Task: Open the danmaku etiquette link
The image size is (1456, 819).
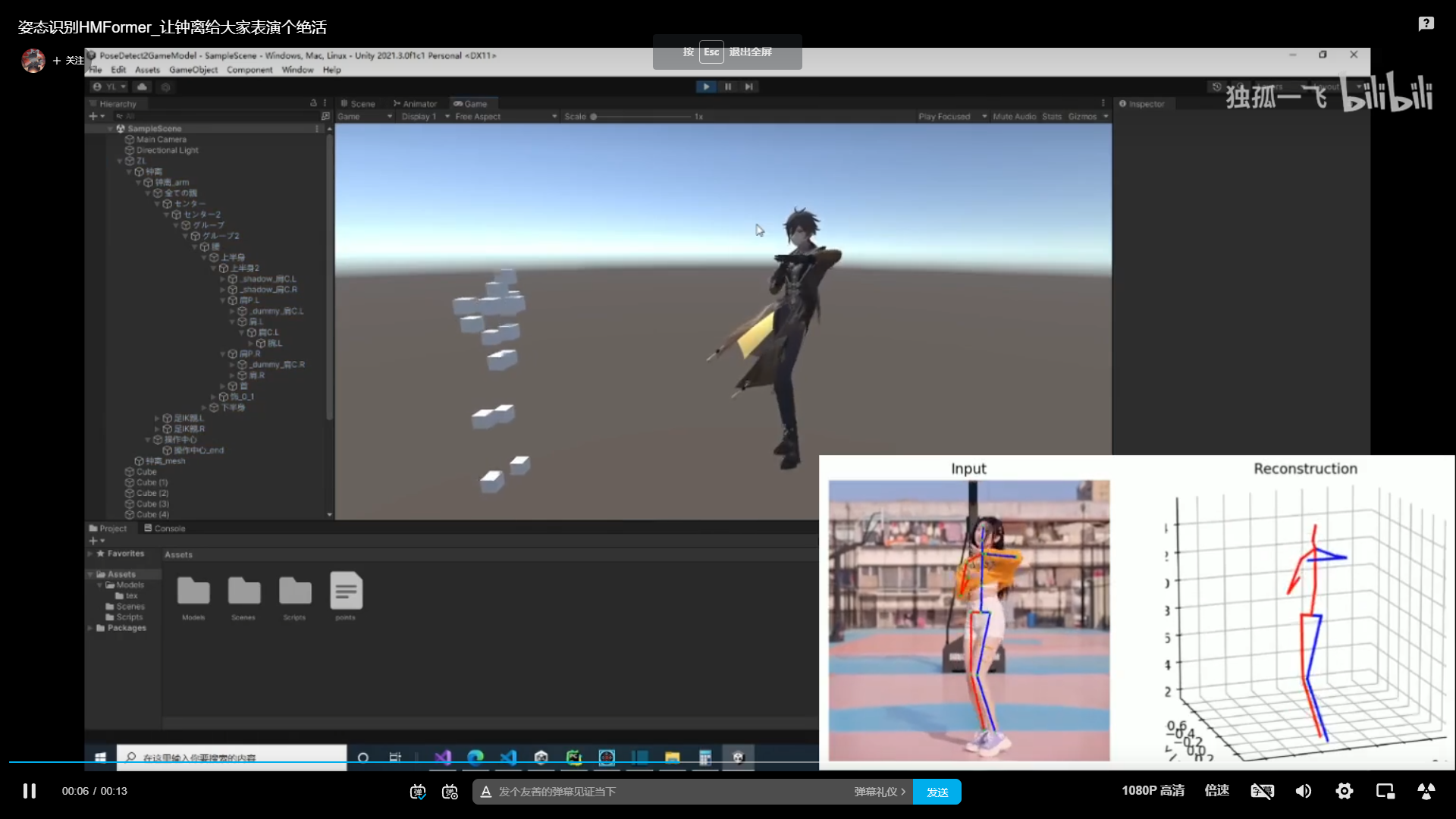Action: (x=880, y=792)
